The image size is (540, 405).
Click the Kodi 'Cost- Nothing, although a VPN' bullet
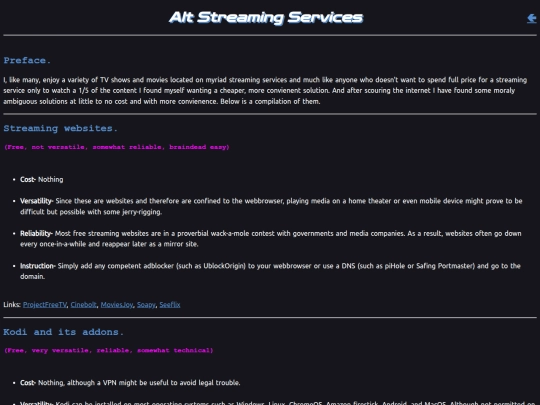click(x=130, y=383)
